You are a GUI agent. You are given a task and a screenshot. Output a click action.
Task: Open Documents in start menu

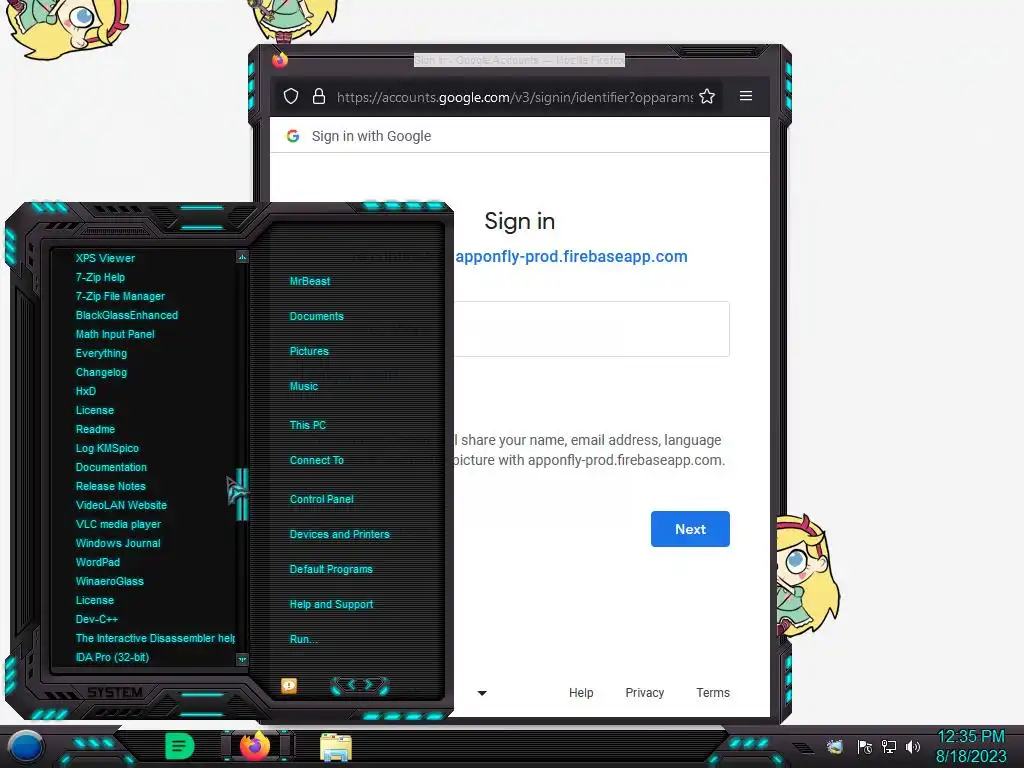click(316, 316)
